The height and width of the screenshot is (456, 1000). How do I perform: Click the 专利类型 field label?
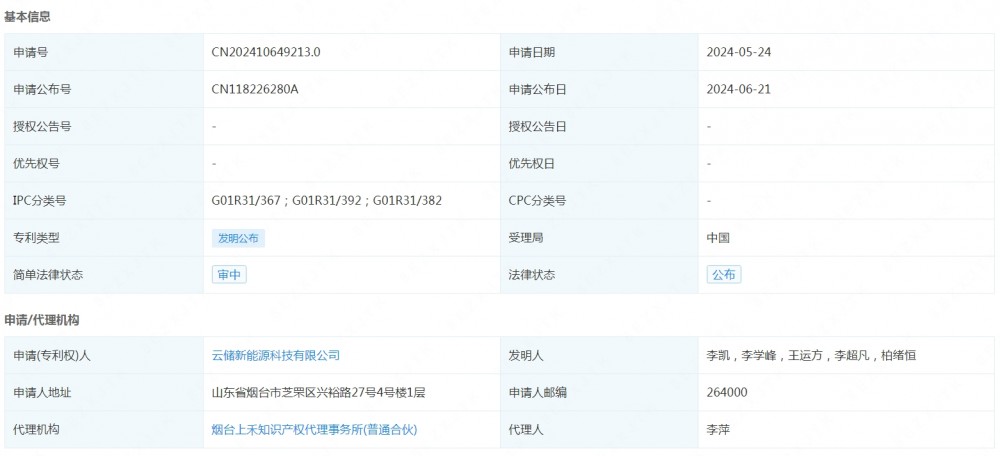coord(36,238)
